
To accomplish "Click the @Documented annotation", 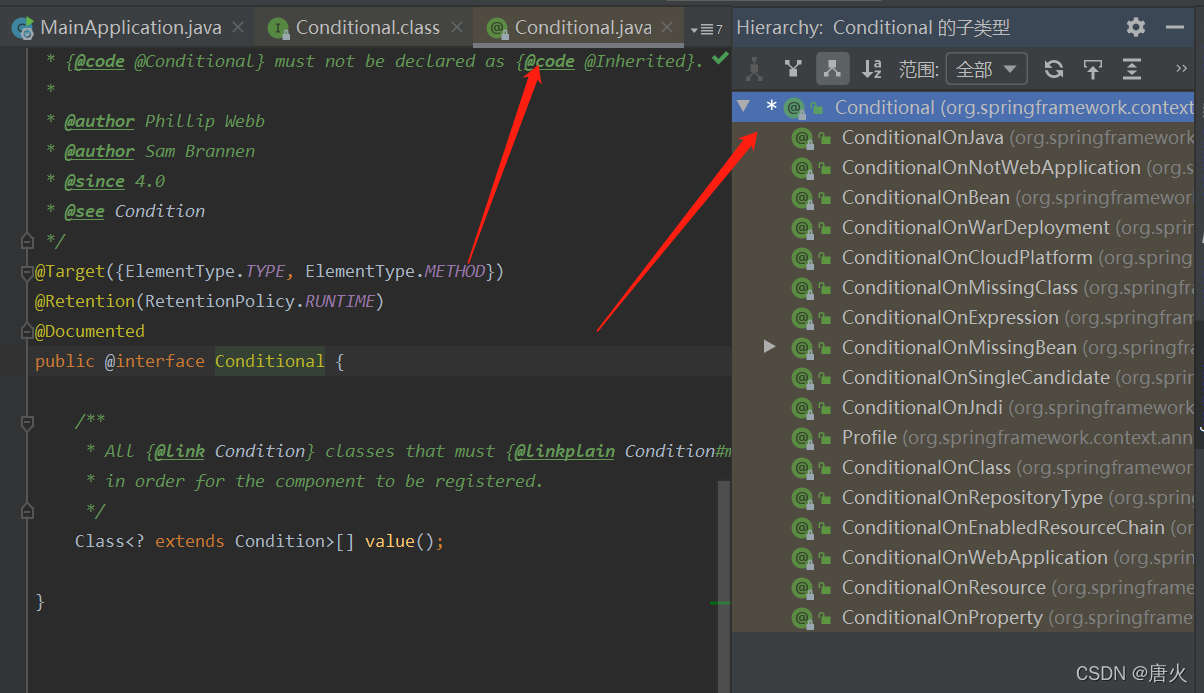I will [x=90, y=331].
